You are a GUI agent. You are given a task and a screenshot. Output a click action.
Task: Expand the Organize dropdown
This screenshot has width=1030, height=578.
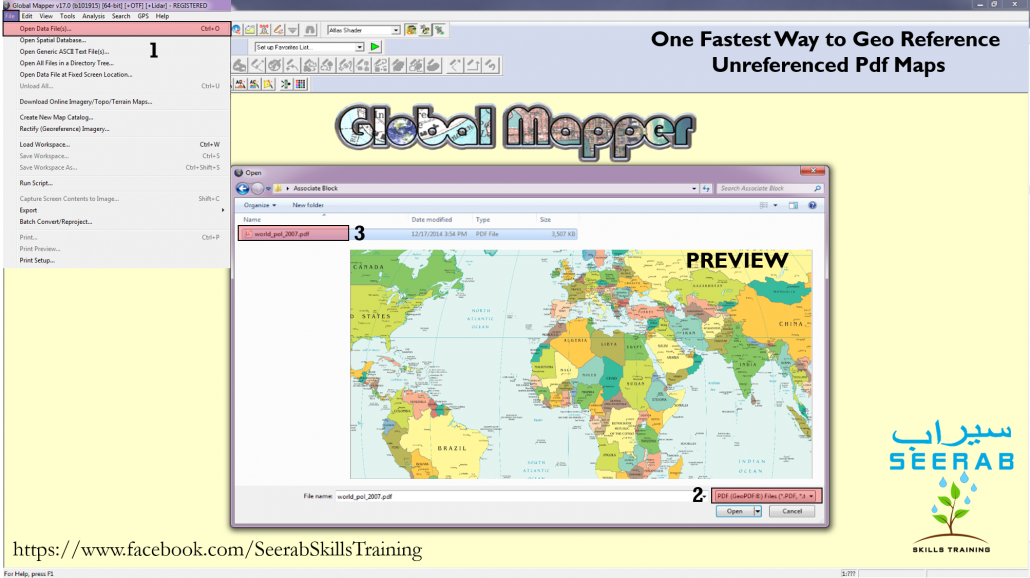pos(259,206)
